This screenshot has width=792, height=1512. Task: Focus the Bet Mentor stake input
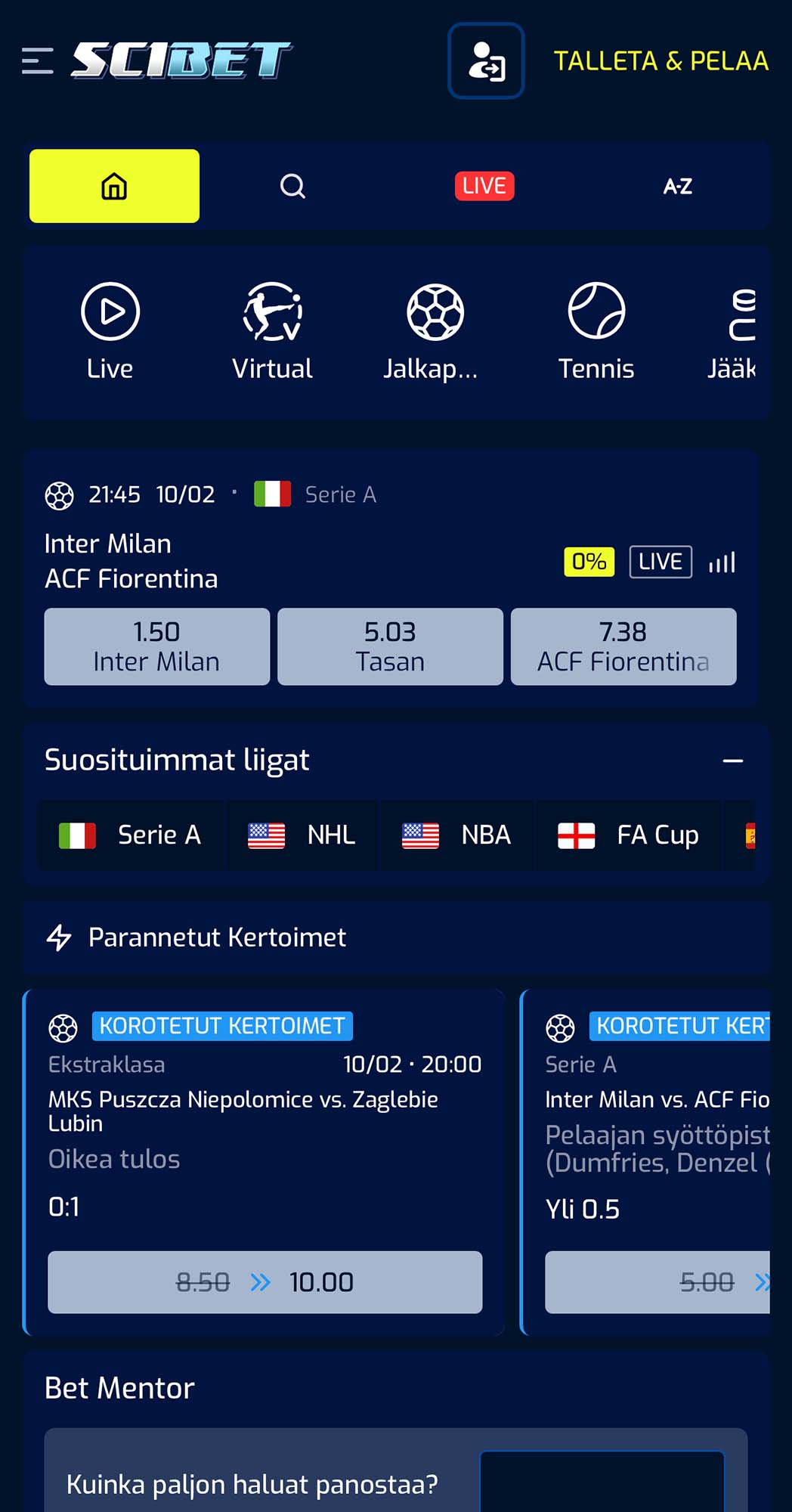(x=602, y=1483)
